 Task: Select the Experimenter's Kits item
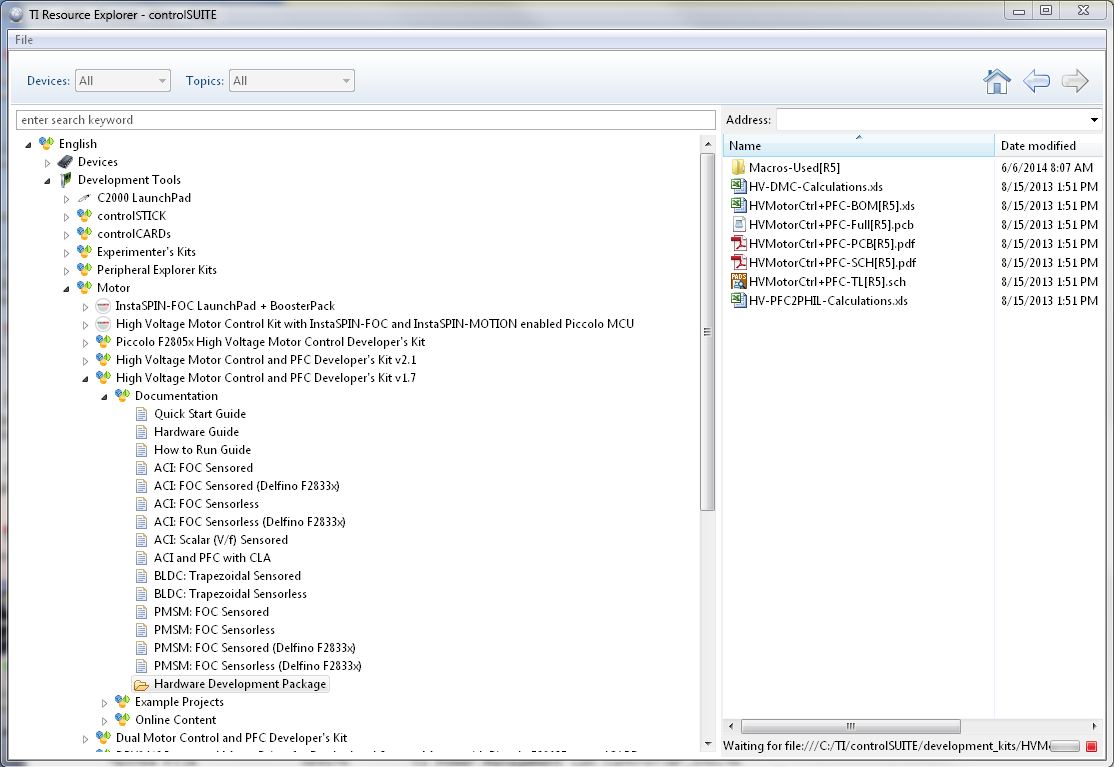point(146,252)
